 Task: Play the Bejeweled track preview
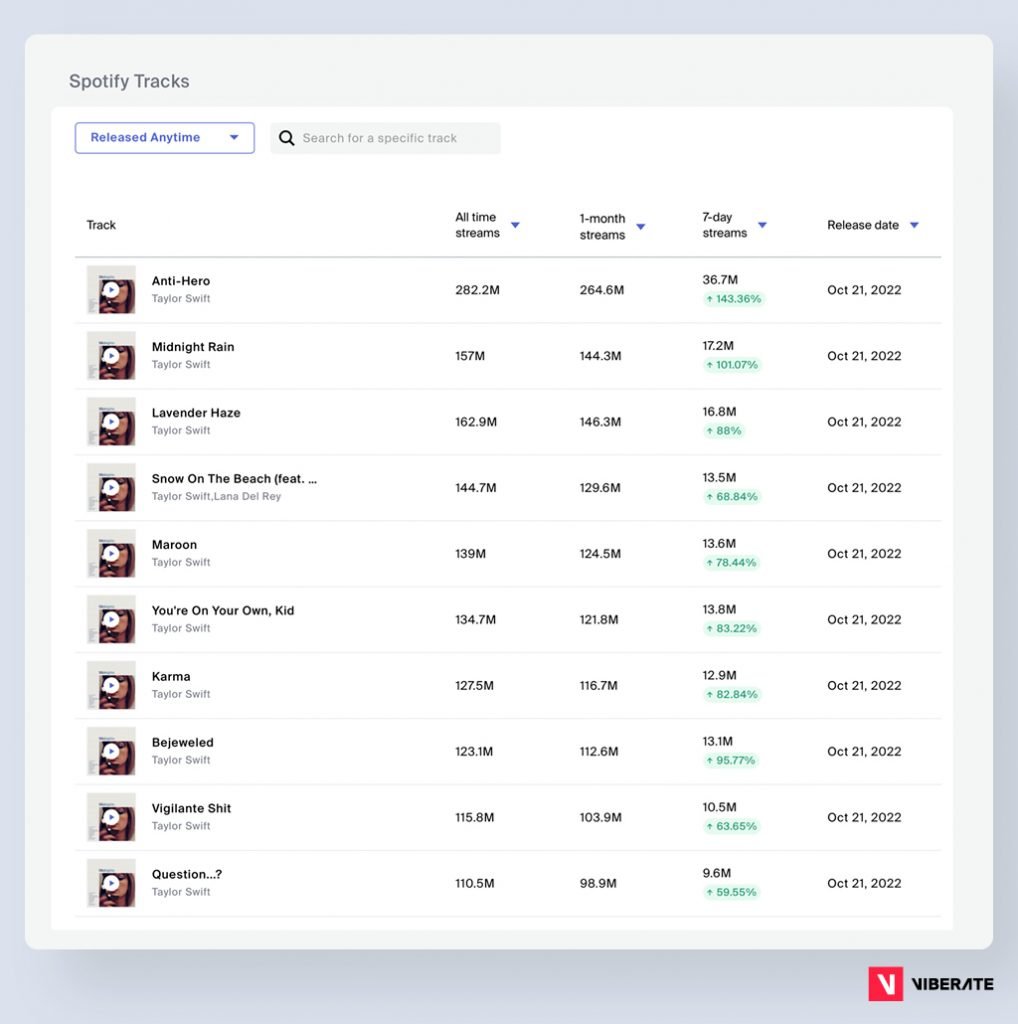(x=111, y=752)
